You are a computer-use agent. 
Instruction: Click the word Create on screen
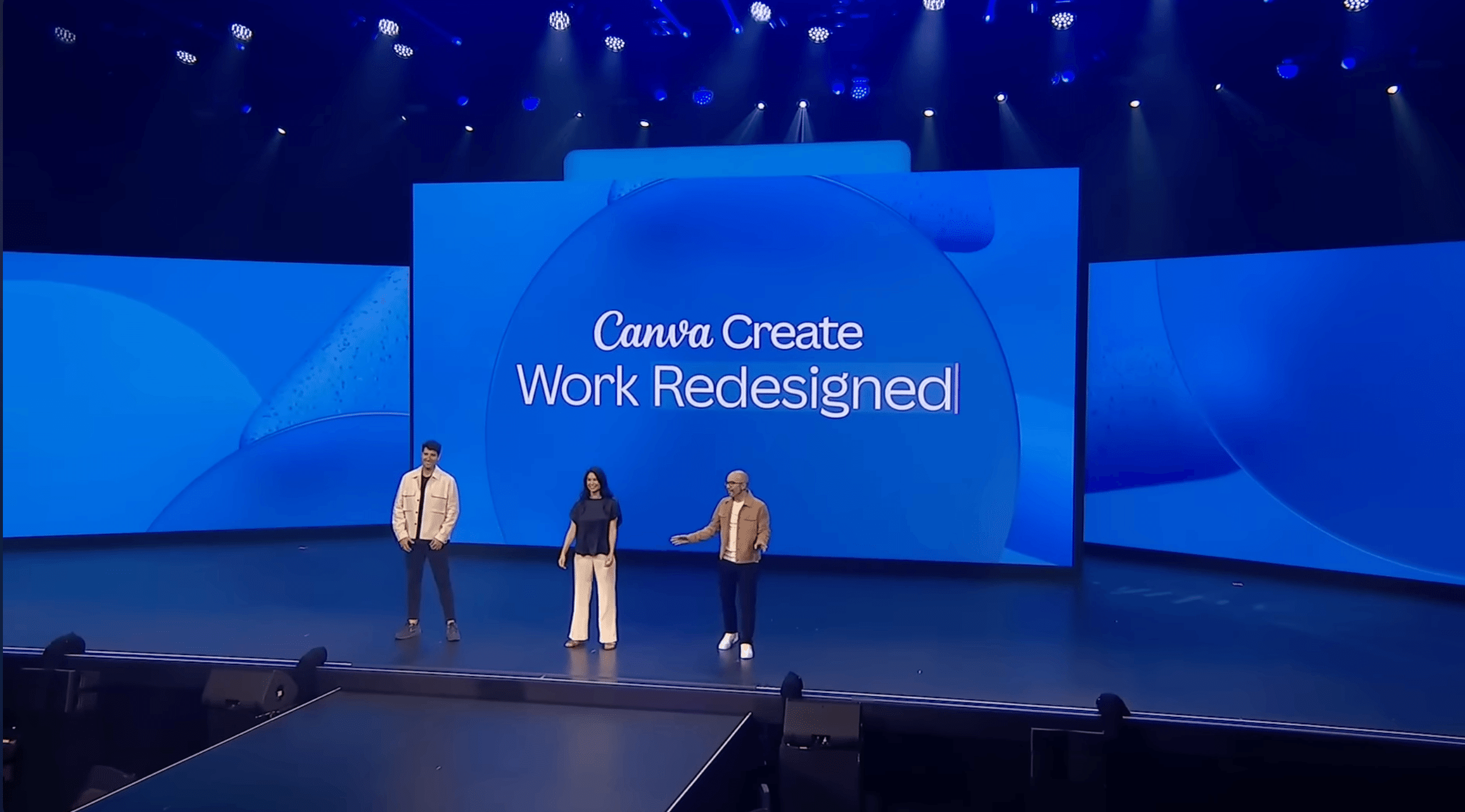pyautogui.click(x=792, y=332)
